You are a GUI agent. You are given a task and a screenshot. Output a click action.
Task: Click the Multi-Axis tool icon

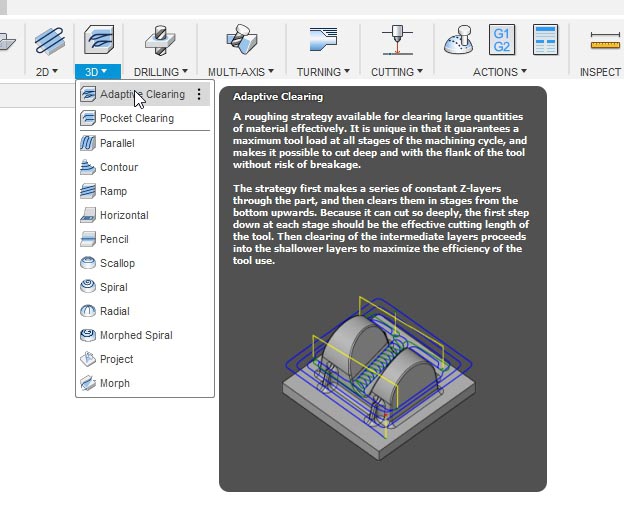coord(242,39)
